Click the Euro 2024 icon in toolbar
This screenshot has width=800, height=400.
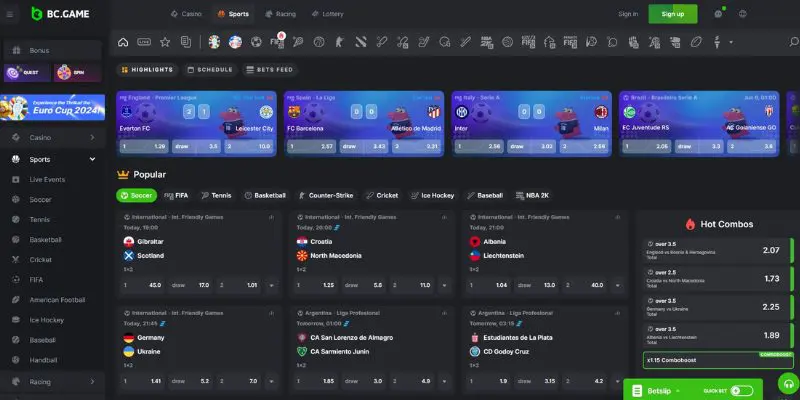point(212,42)
